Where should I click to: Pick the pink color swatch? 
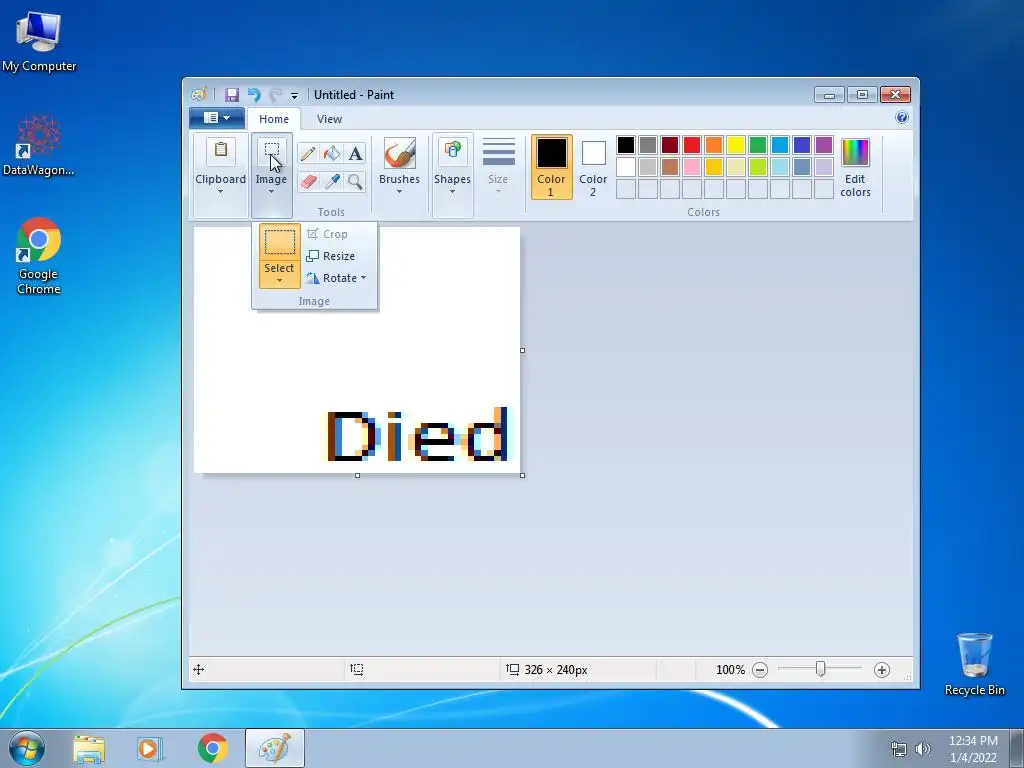(x=692, y=167)
